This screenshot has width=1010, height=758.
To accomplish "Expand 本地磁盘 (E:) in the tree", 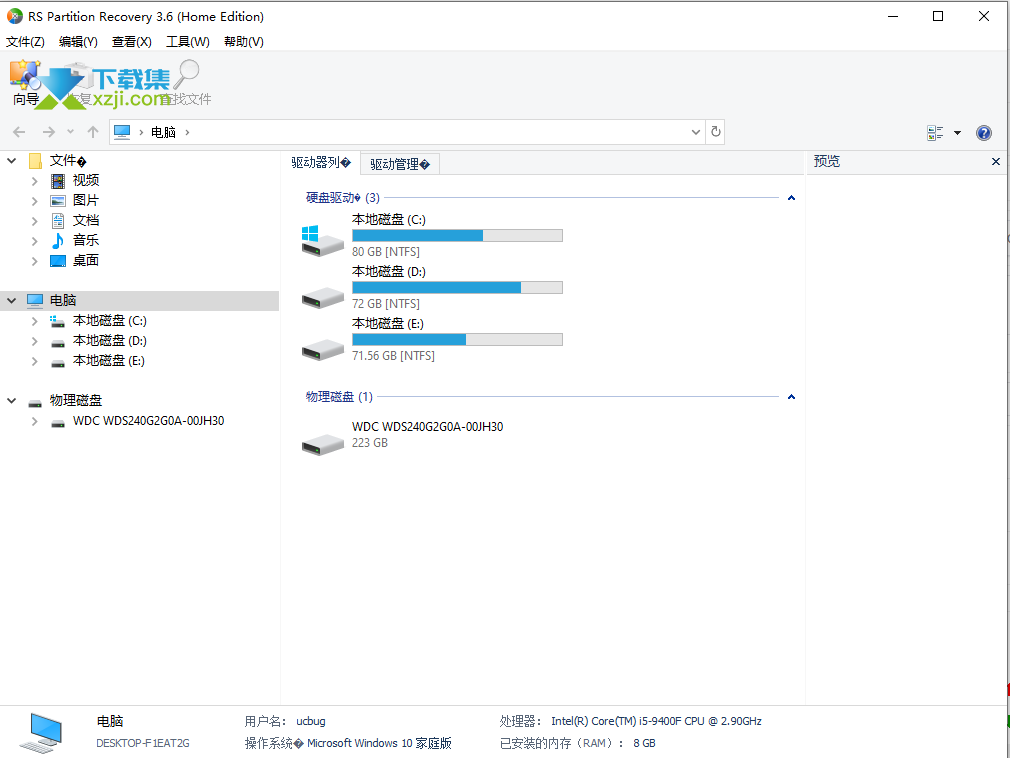I will click(x=35, y=361).
